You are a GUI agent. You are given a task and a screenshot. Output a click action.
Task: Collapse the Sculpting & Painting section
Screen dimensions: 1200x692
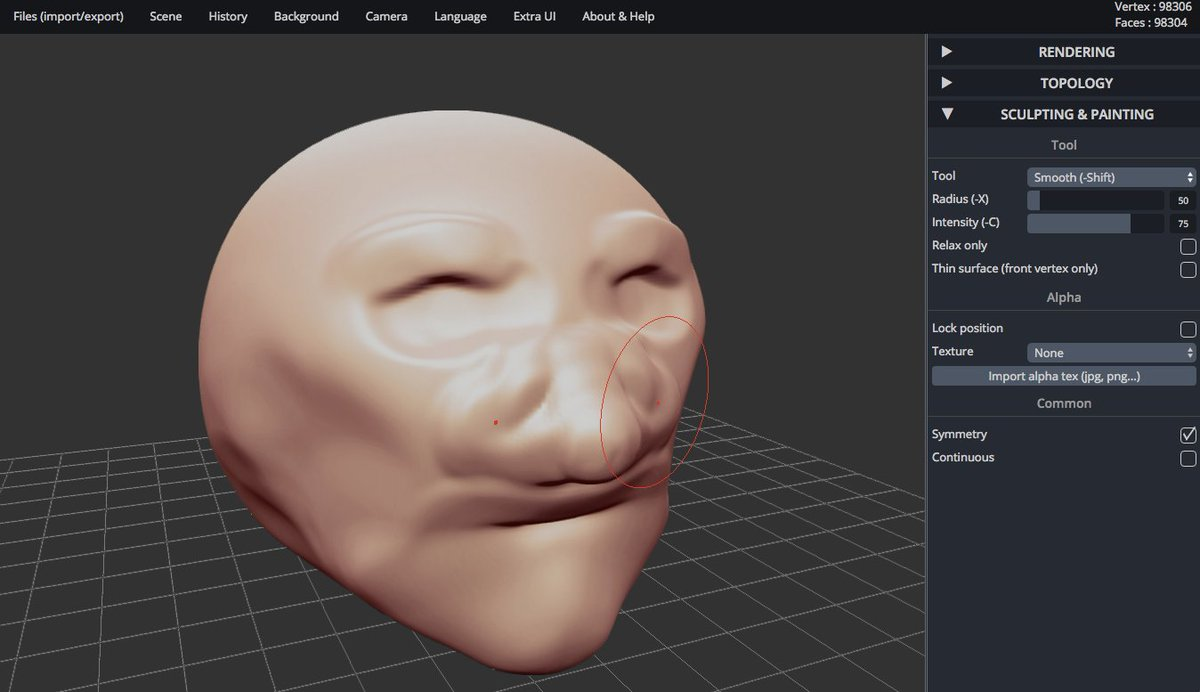[946, 114]
